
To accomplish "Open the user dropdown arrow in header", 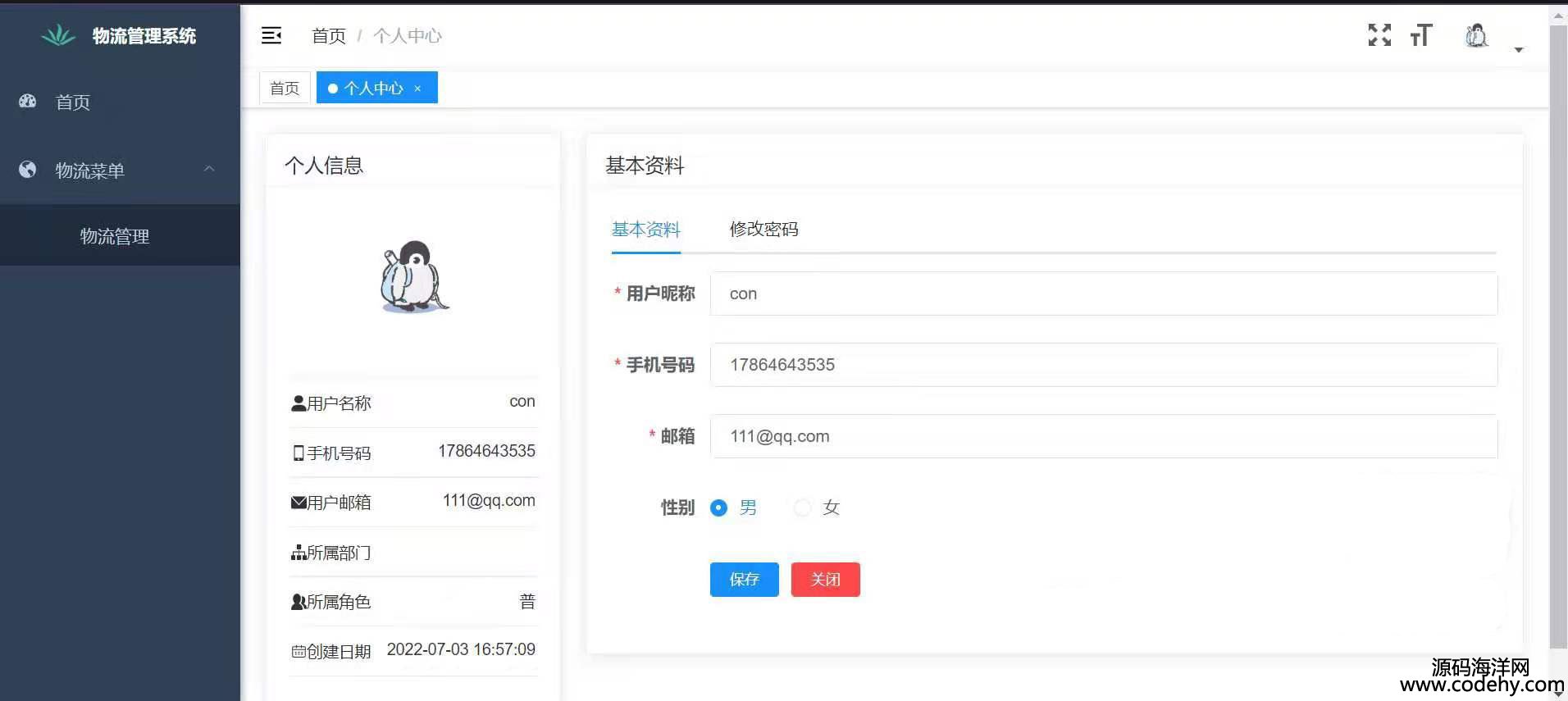I will coord(1518,50).
